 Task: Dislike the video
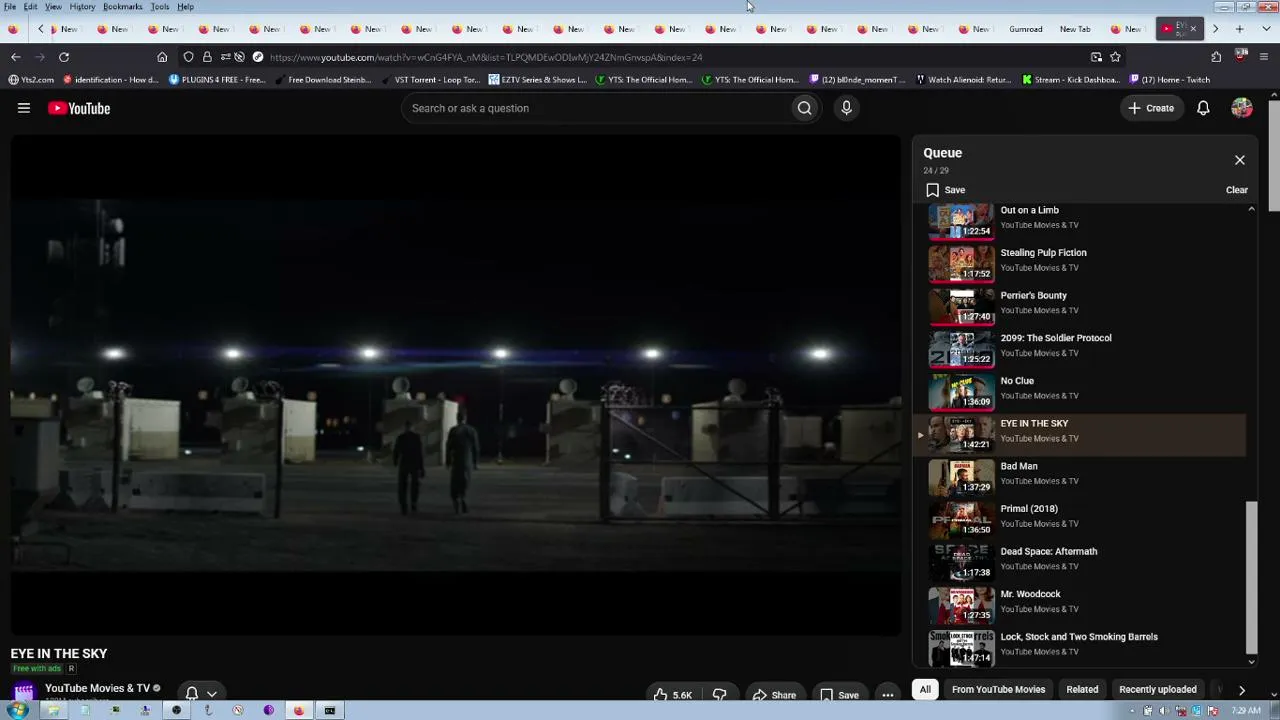[720, 695]
